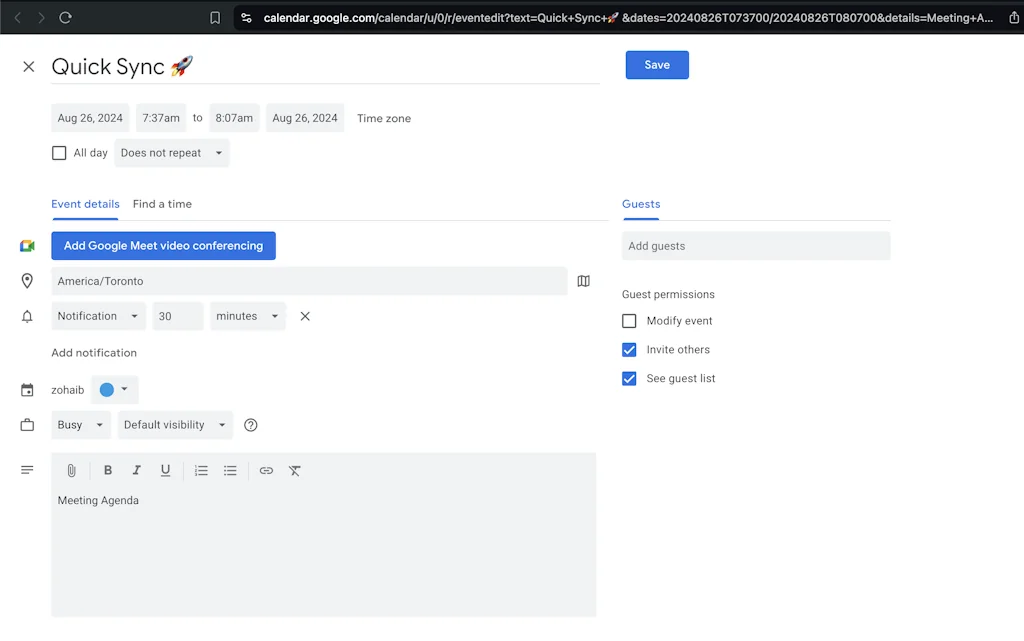Open the map view for the location

(584, 281)
